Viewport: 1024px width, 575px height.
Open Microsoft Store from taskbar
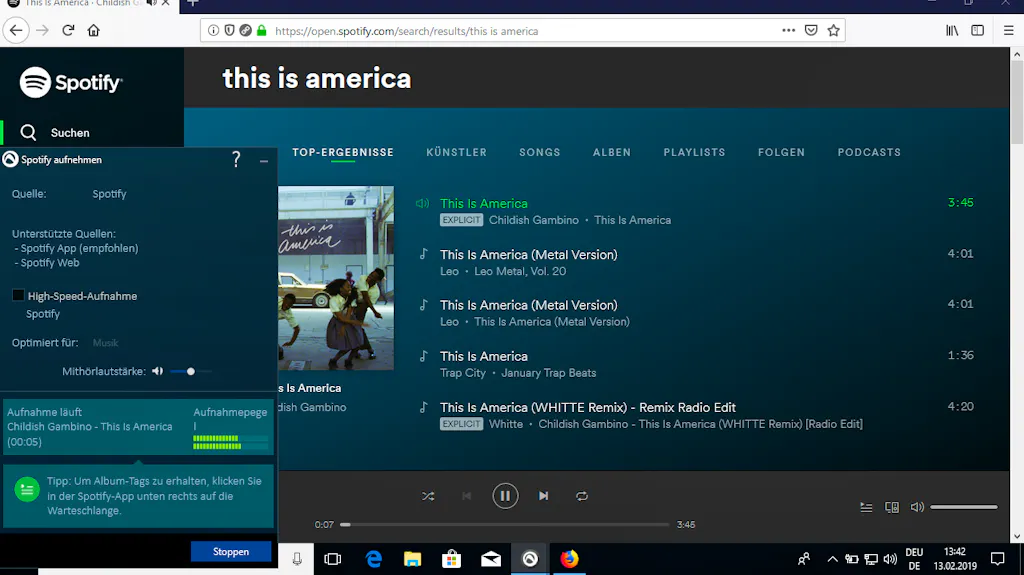coord(451,559)
